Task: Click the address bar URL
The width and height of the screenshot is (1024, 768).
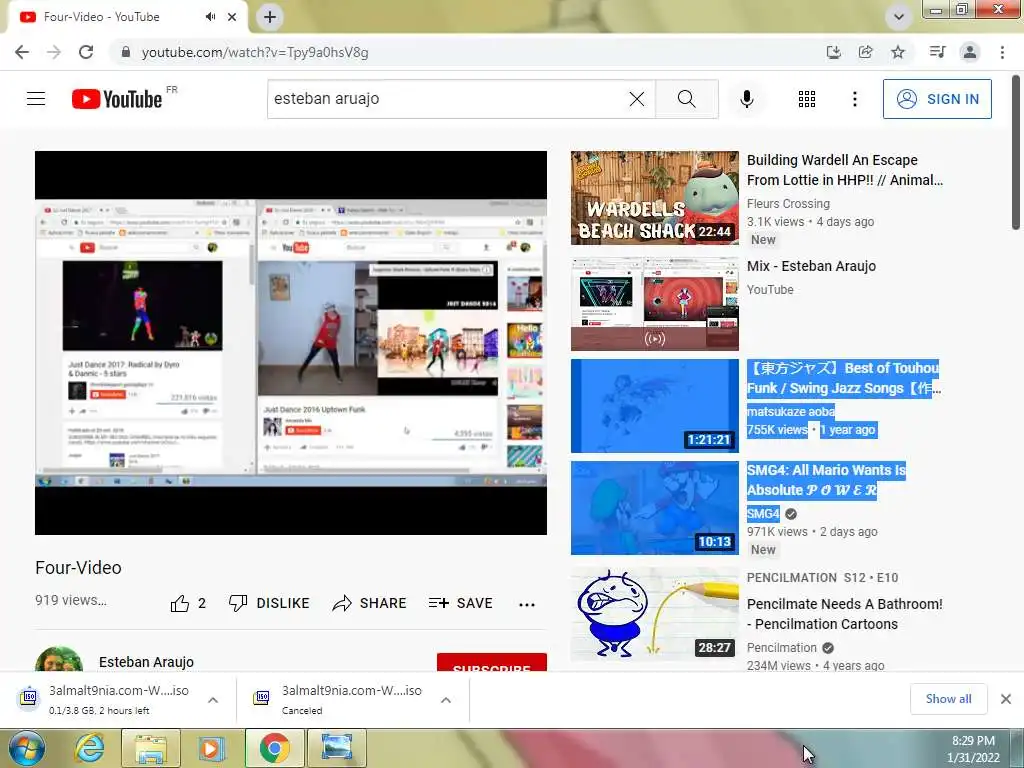Action: pyautogui.click(x=255, y=52)
